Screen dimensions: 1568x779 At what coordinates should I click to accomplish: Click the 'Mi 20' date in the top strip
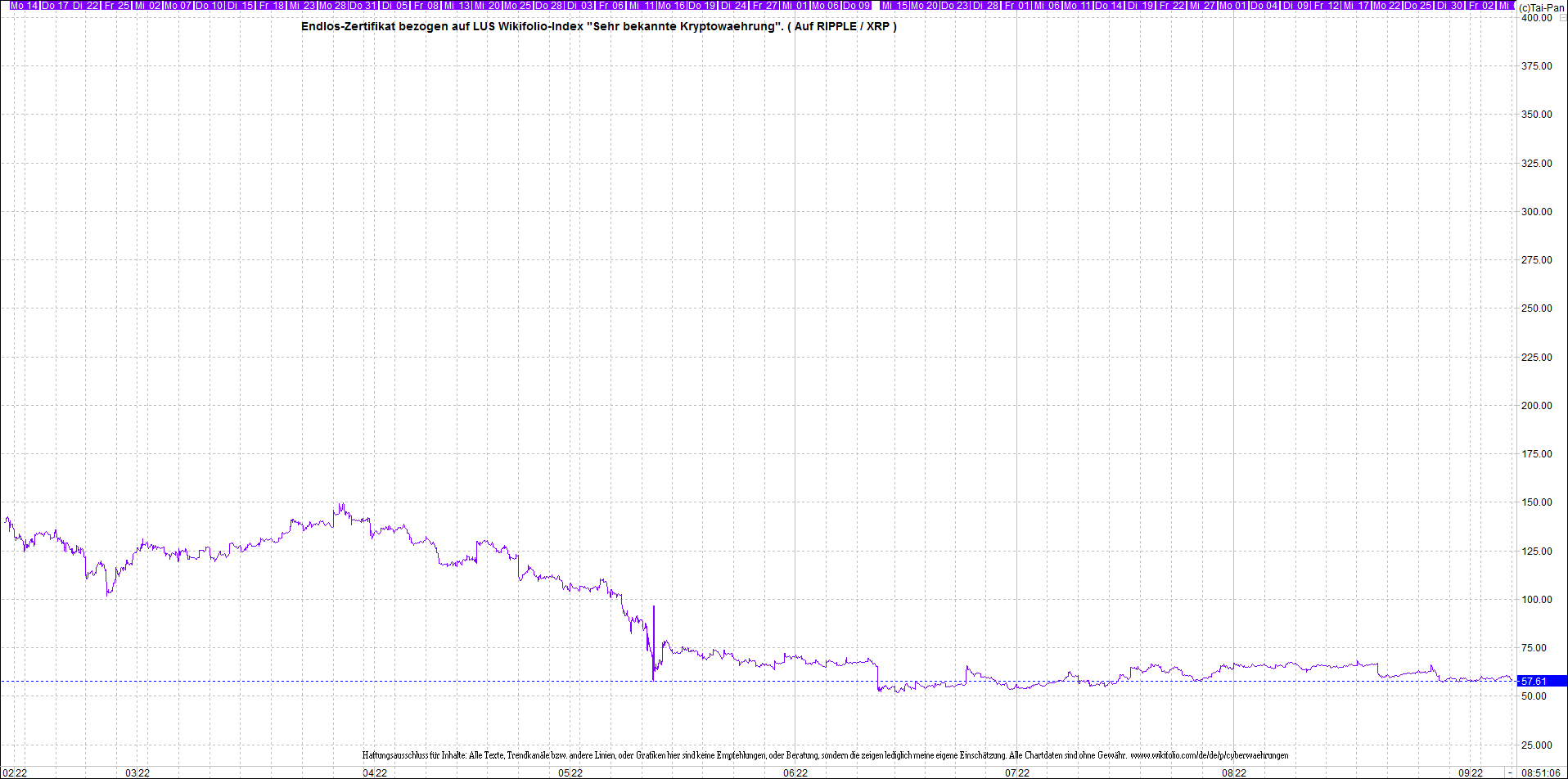488,6
